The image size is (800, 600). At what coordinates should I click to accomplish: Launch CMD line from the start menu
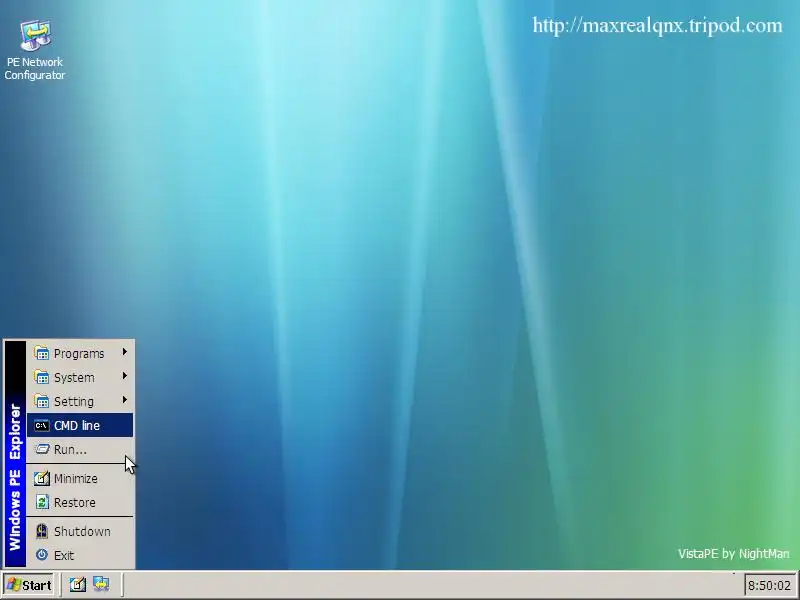[x=80, y=425]
